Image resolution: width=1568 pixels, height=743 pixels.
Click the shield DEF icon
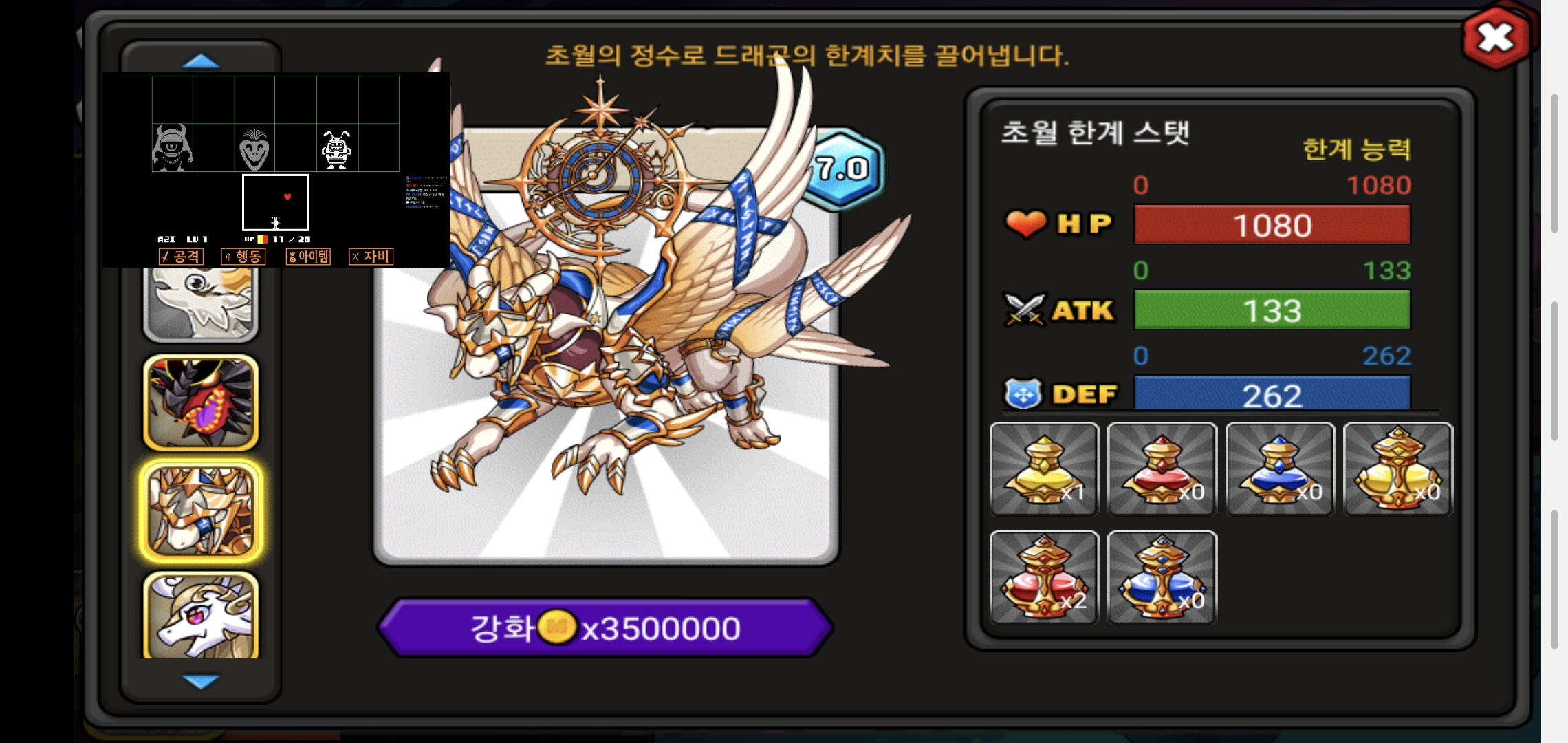[1023, 394]
